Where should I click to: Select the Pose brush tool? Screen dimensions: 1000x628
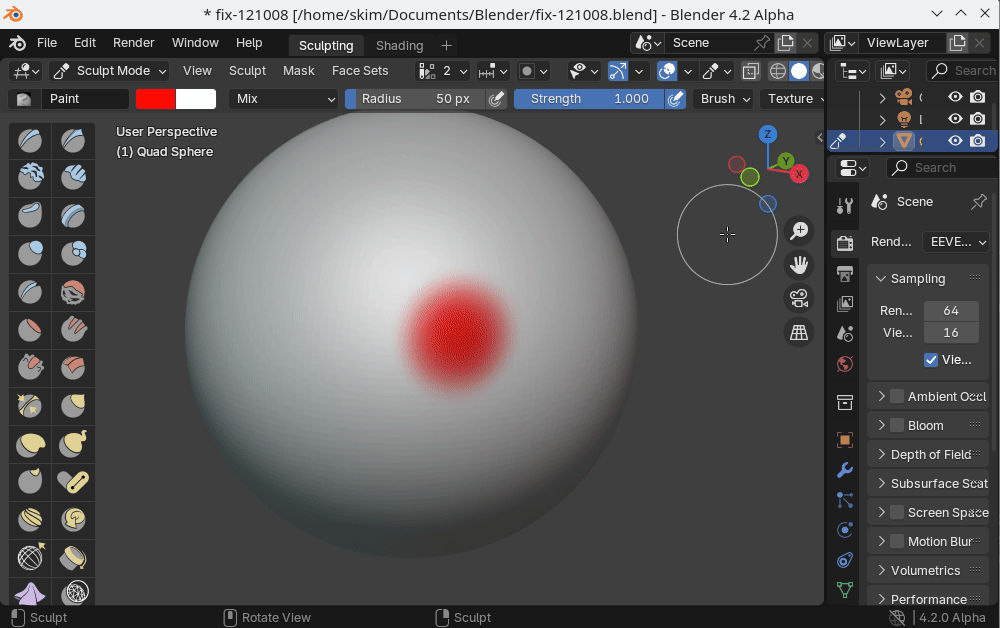(73, 481)
